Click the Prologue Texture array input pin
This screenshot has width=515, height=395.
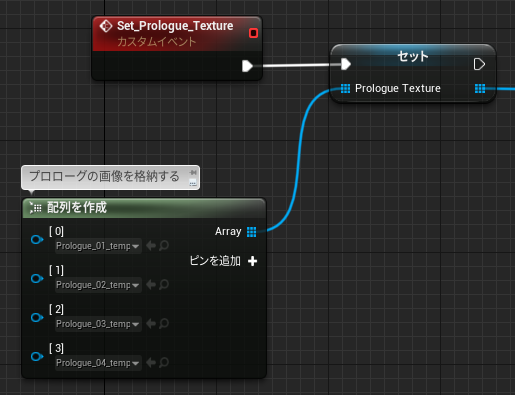[346, 88]
